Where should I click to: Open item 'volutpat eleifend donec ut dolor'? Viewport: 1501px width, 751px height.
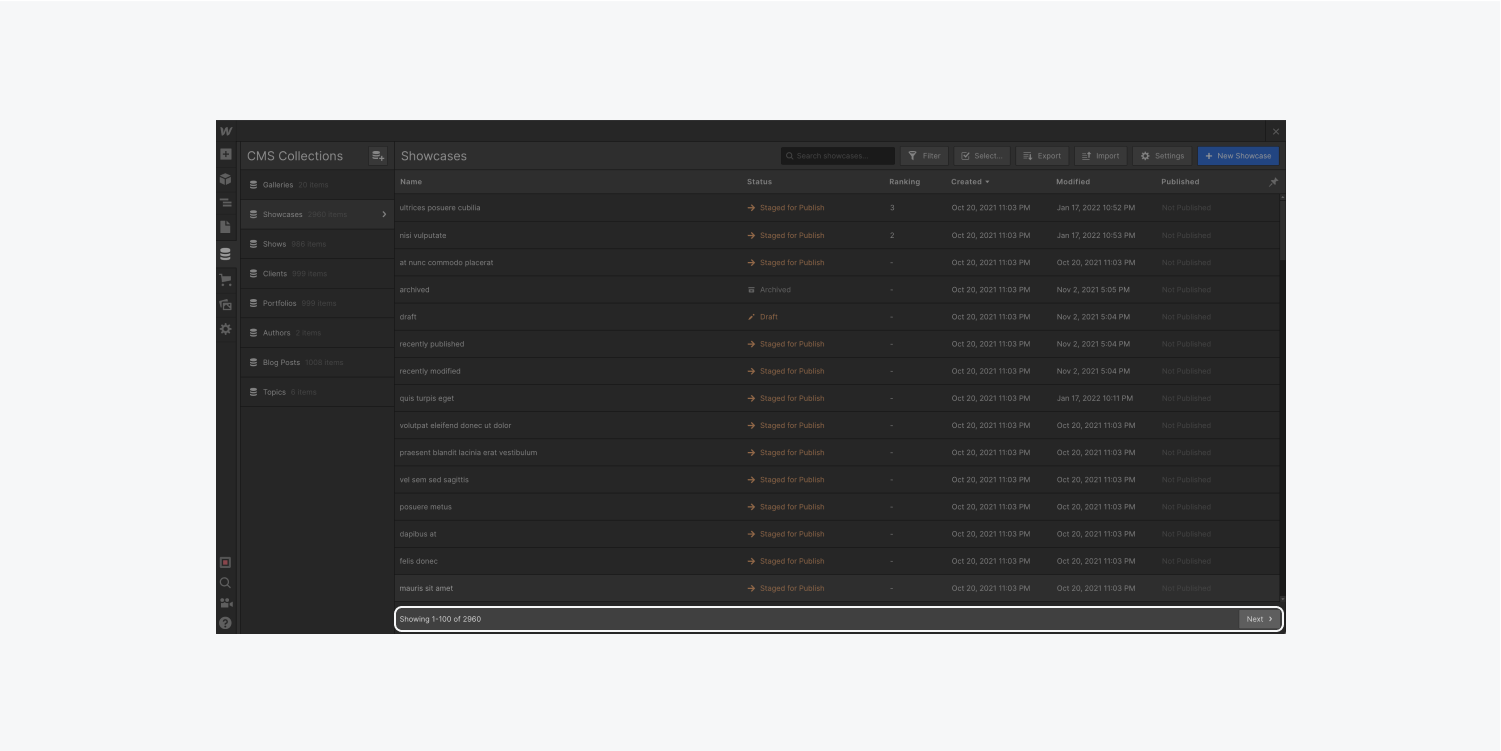pyautogui.click(x=837, y=426)
